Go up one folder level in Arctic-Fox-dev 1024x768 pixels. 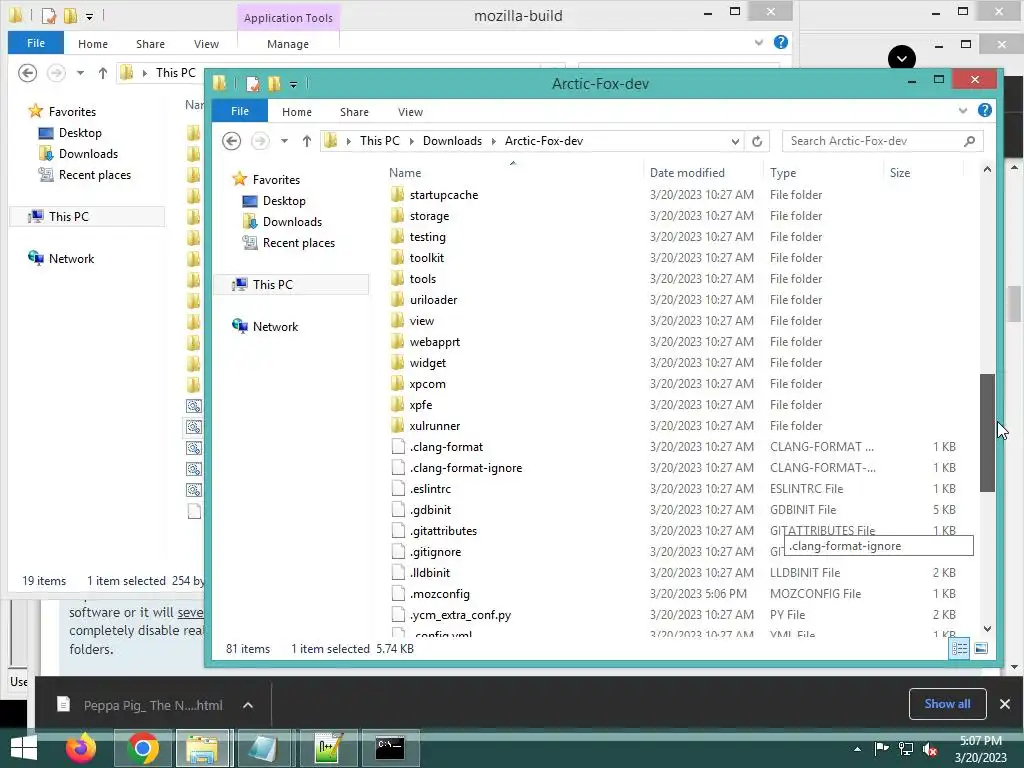tap(306, 141)
